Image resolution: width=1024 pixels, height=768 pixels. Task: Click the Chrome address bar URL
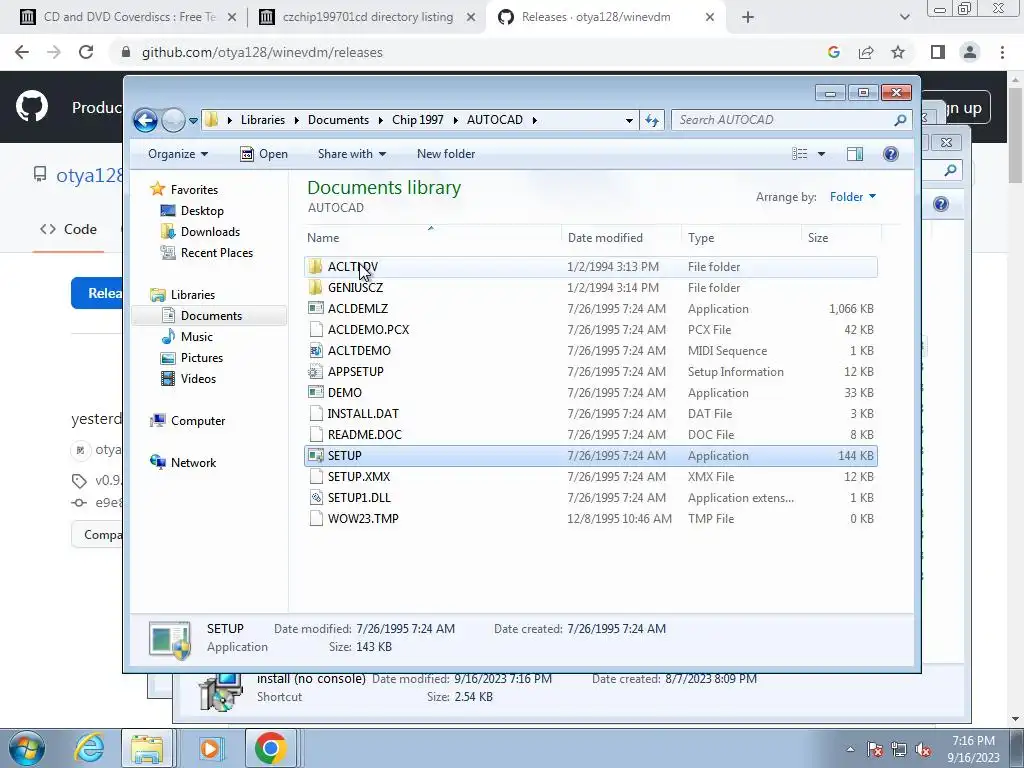[262, 52]
